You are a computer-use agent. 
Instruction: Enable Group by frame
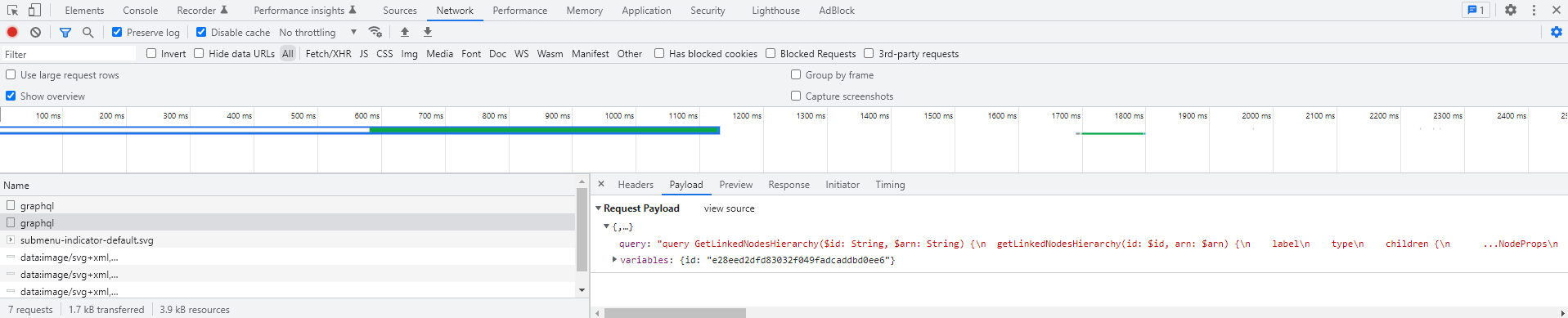click(x=796, y=74)
